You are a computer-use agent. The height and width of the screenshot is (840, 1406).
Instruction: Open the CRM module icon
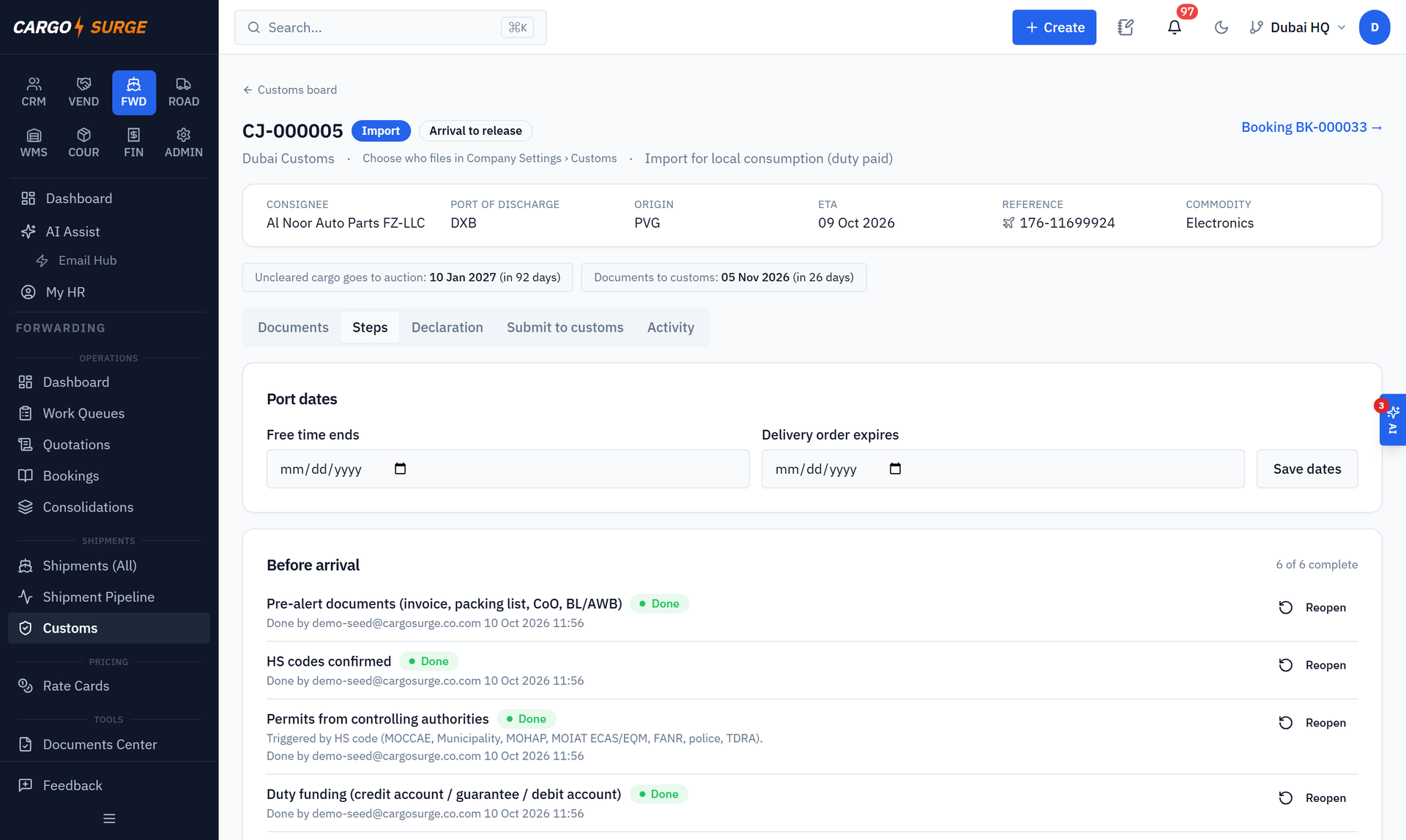[x=34, y=92]
